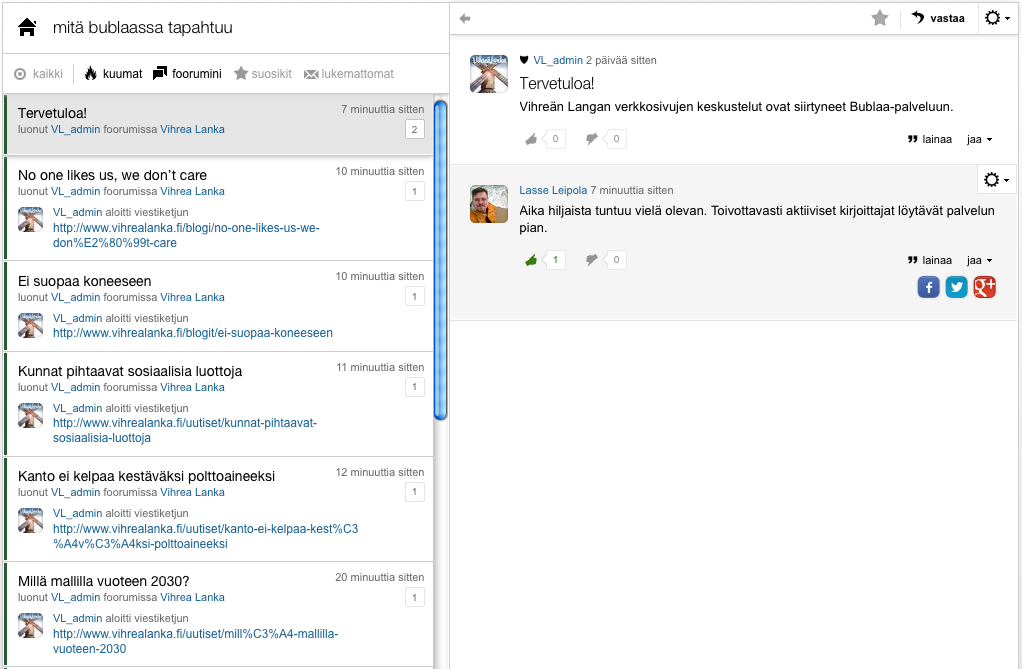The width and height of the screenshot is (1022, 669).
Task: Click the moderator badge icon before VL_admin
Action: pyautogui.click(x=524, y=60)
